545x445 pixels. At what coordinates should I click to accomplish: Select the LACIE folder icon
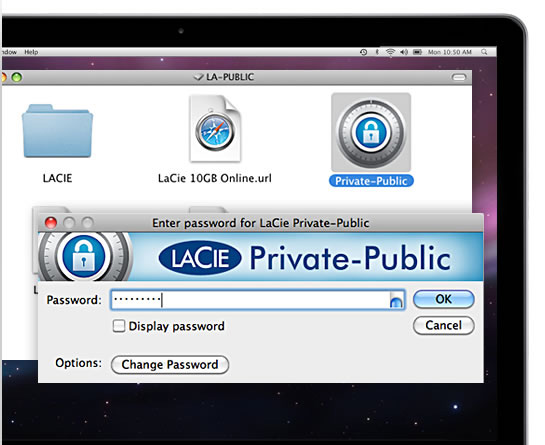[57, 130]
